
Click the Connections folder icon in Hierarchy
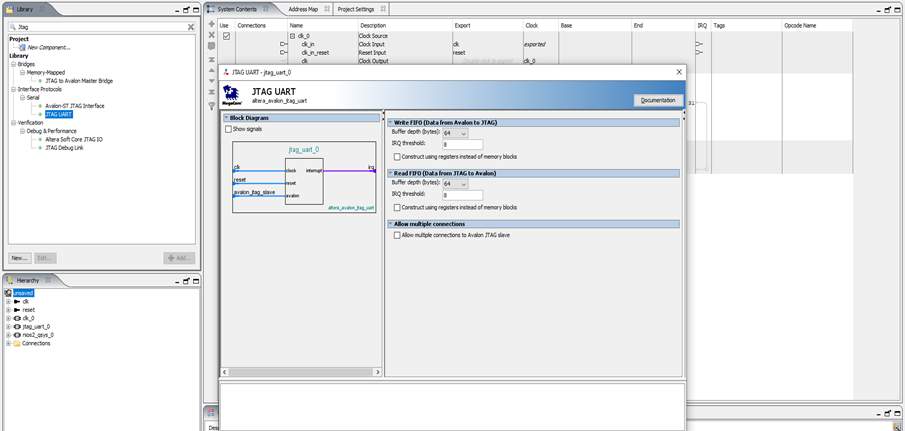click(17, 343)
